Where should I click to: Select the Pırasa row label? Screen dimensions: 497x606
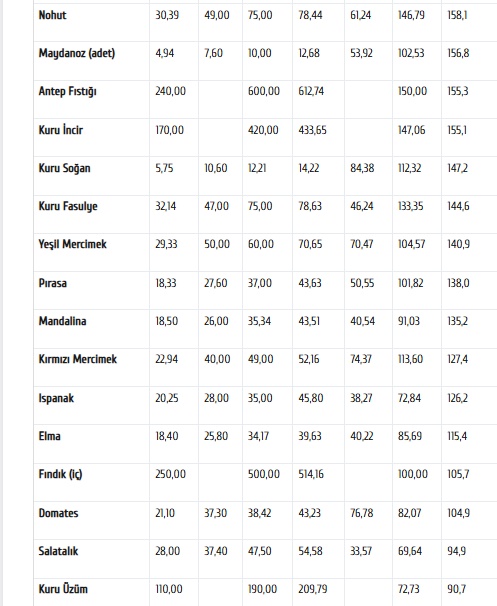(x=53, y=283)
